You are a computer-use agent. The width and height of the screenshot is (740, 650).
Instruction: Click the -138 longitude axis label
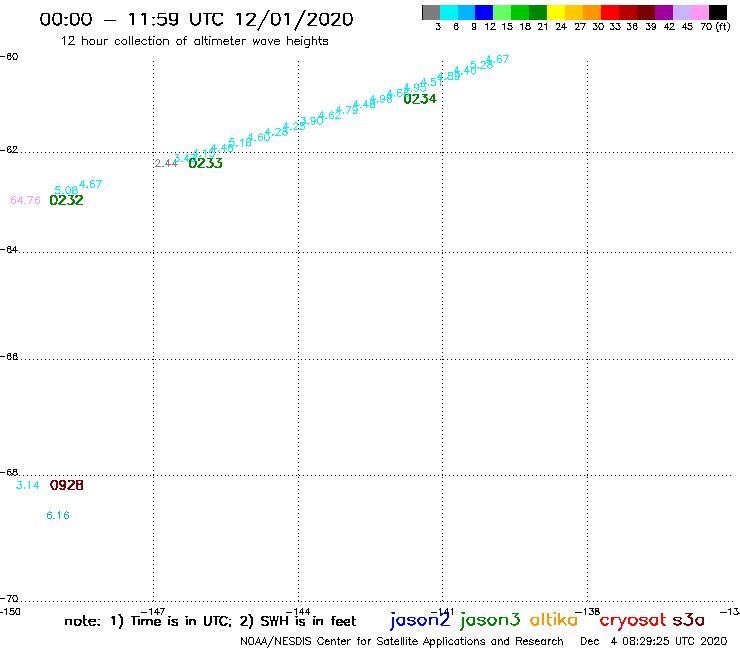click(x=588, y=612)
